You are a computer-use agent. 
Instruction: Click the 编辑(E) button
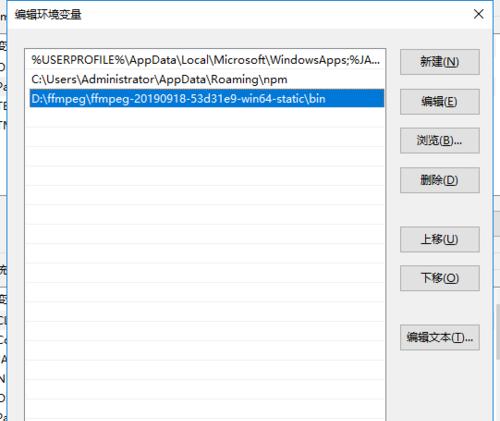(440, 102)
